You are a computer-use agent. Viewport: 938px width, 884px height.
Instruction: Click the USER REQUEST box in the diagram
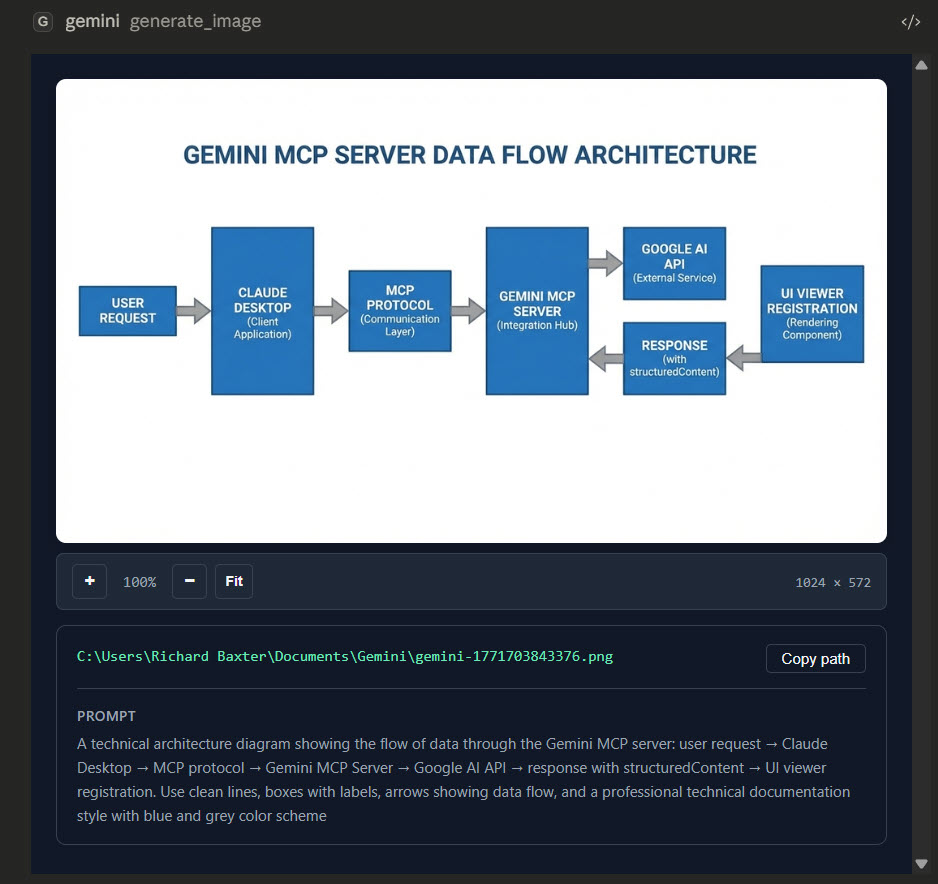click(127, 311)
